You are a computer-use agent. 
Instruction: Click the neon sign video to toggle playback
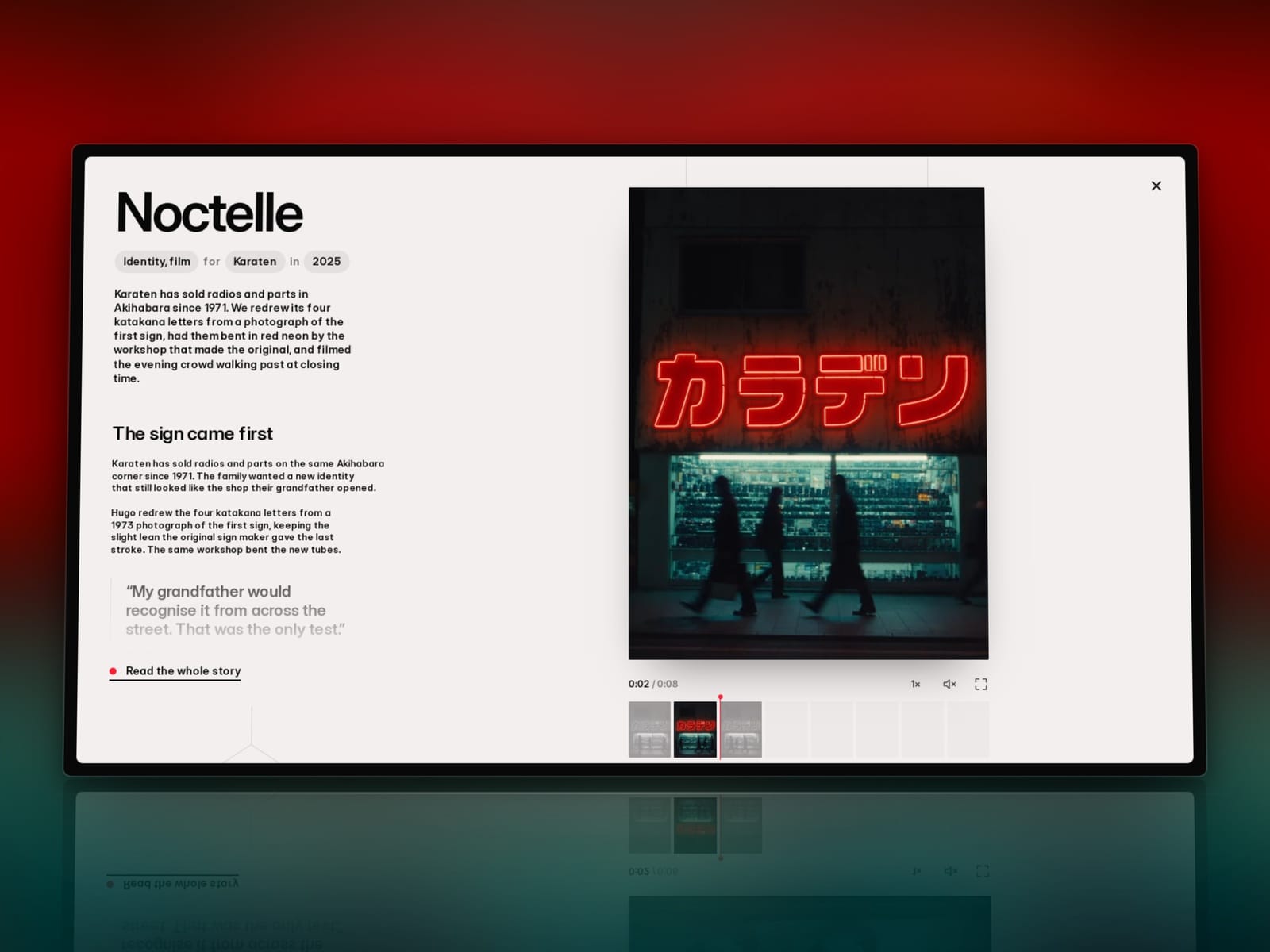808,424
